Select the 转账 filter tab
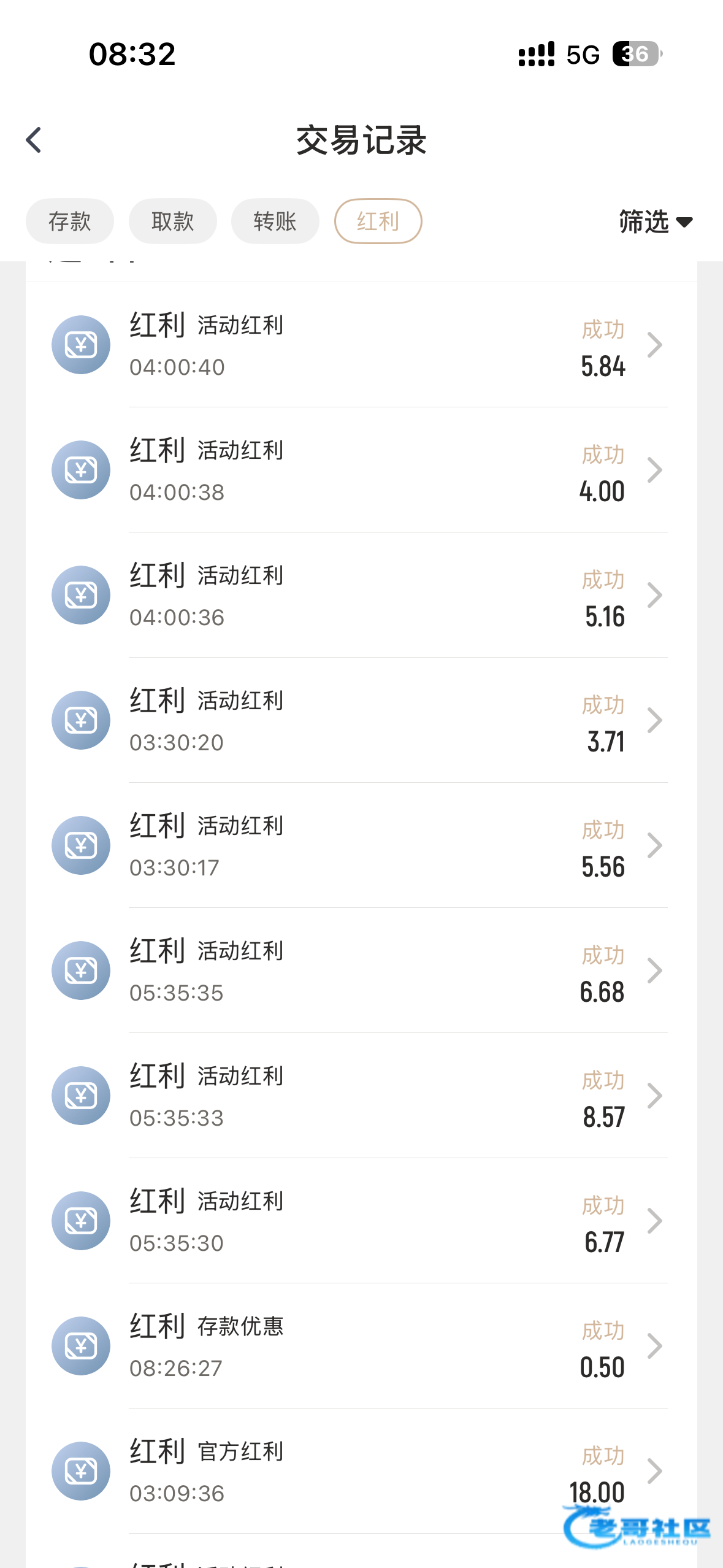The width and height of the screenshot is (723, 1568). click(x=275, y=221)
